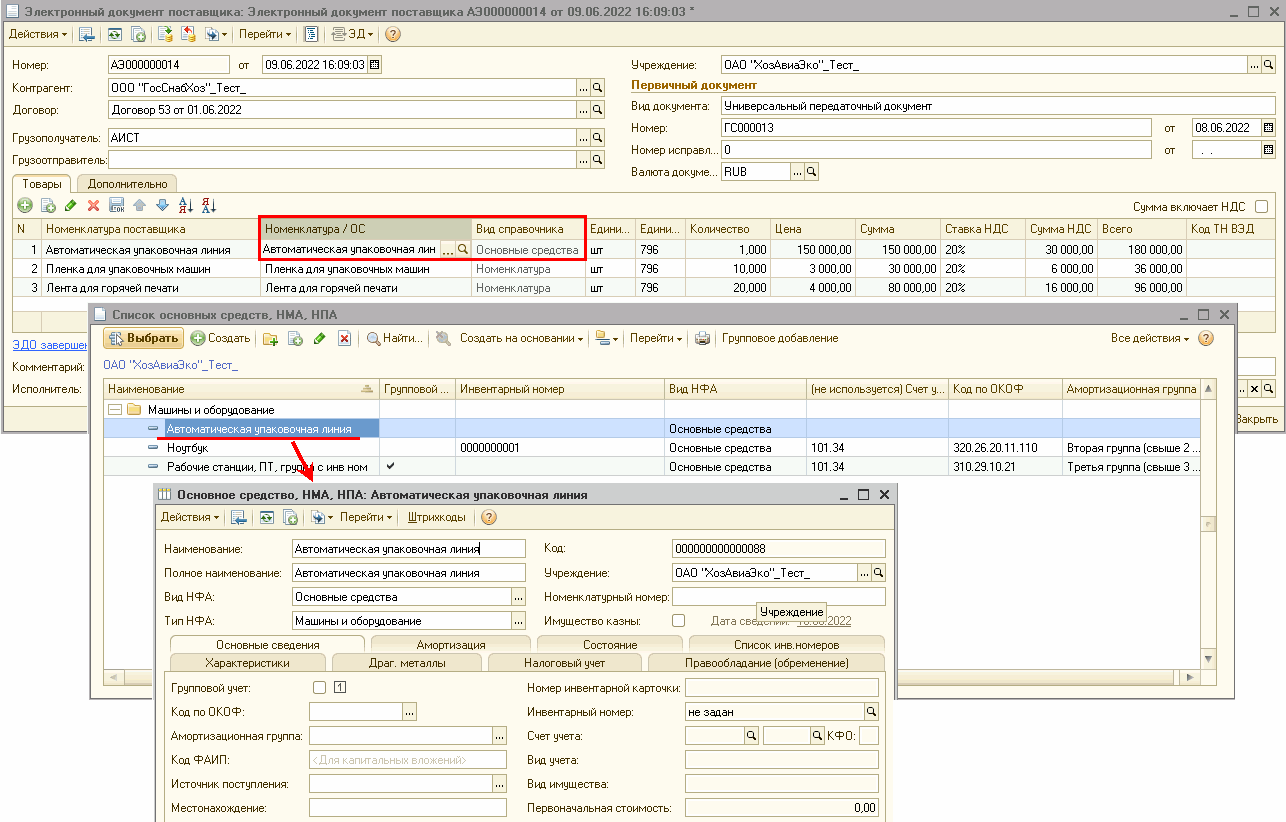Click the add row icon in the Товары toolbar
1286x822 pixels.
[x=23, y=205]
